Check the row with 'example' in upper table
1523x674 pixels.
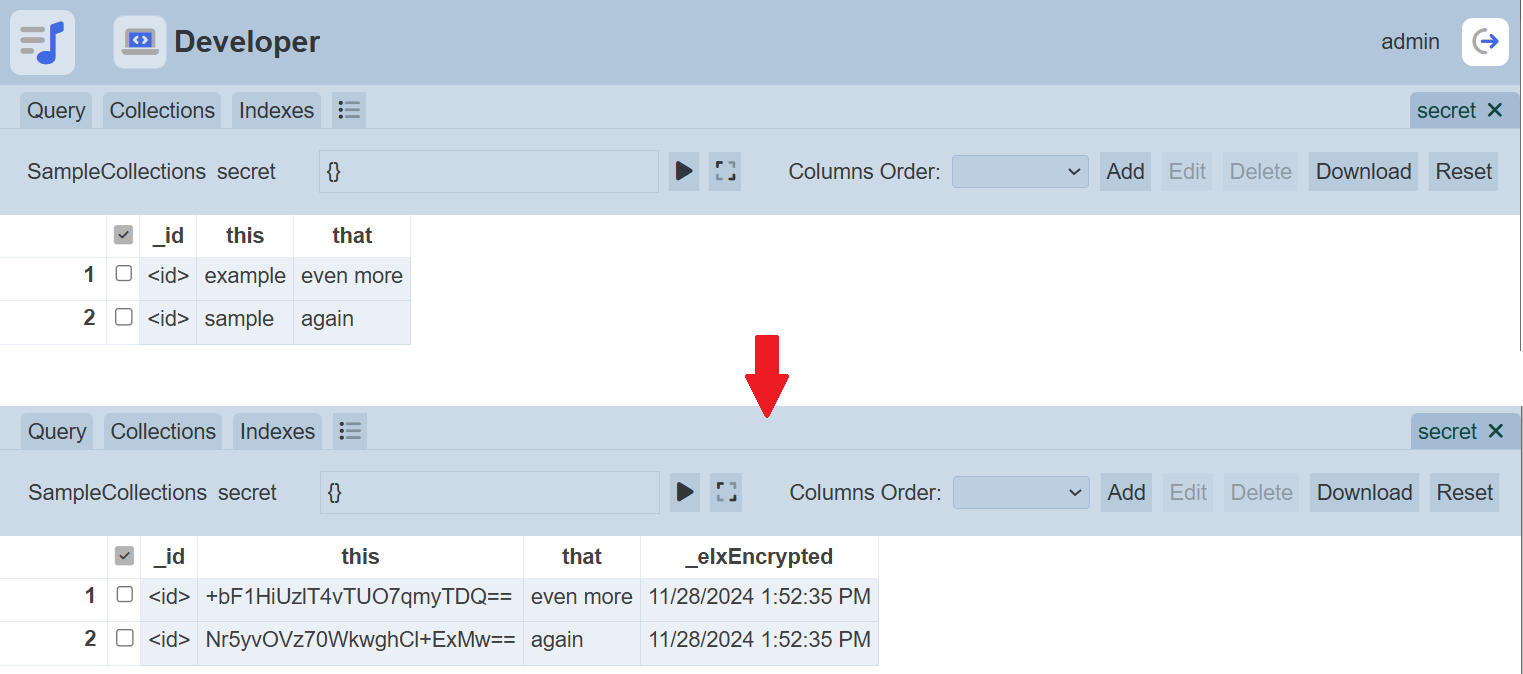pyautogui.click(x=124, y=274)
